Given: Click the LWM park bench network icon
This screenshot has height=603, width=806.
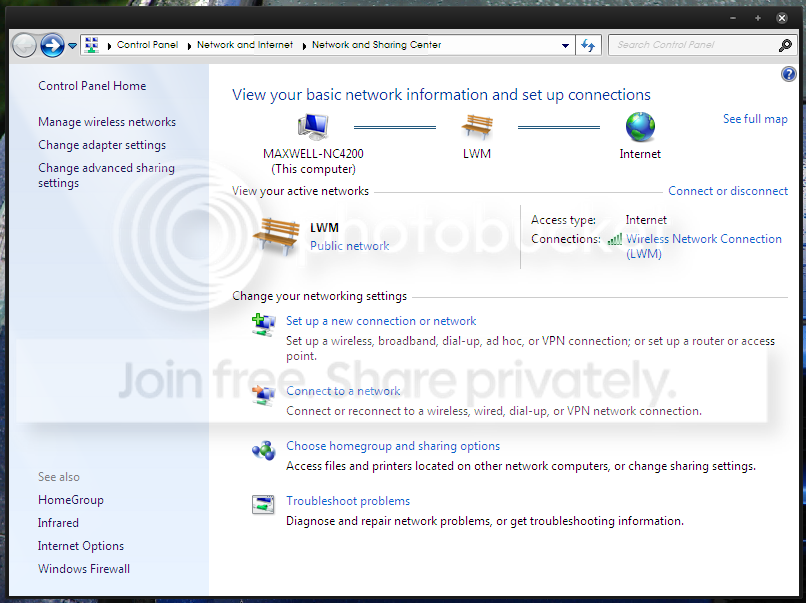Looking at the screenshot, I should (477, 127).
